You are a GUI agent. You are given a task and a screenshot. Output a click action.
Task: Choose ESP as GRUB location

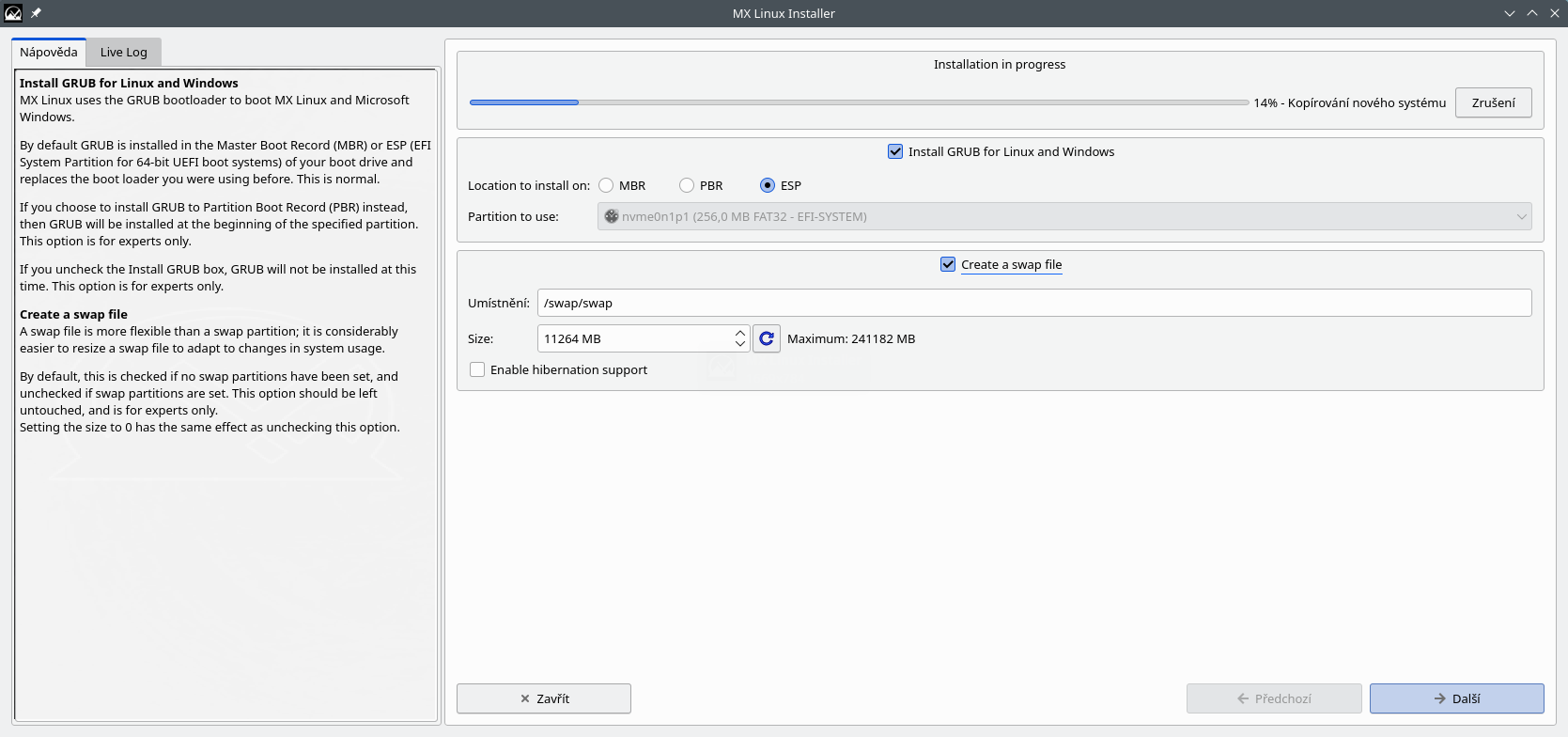pos(768,185)
